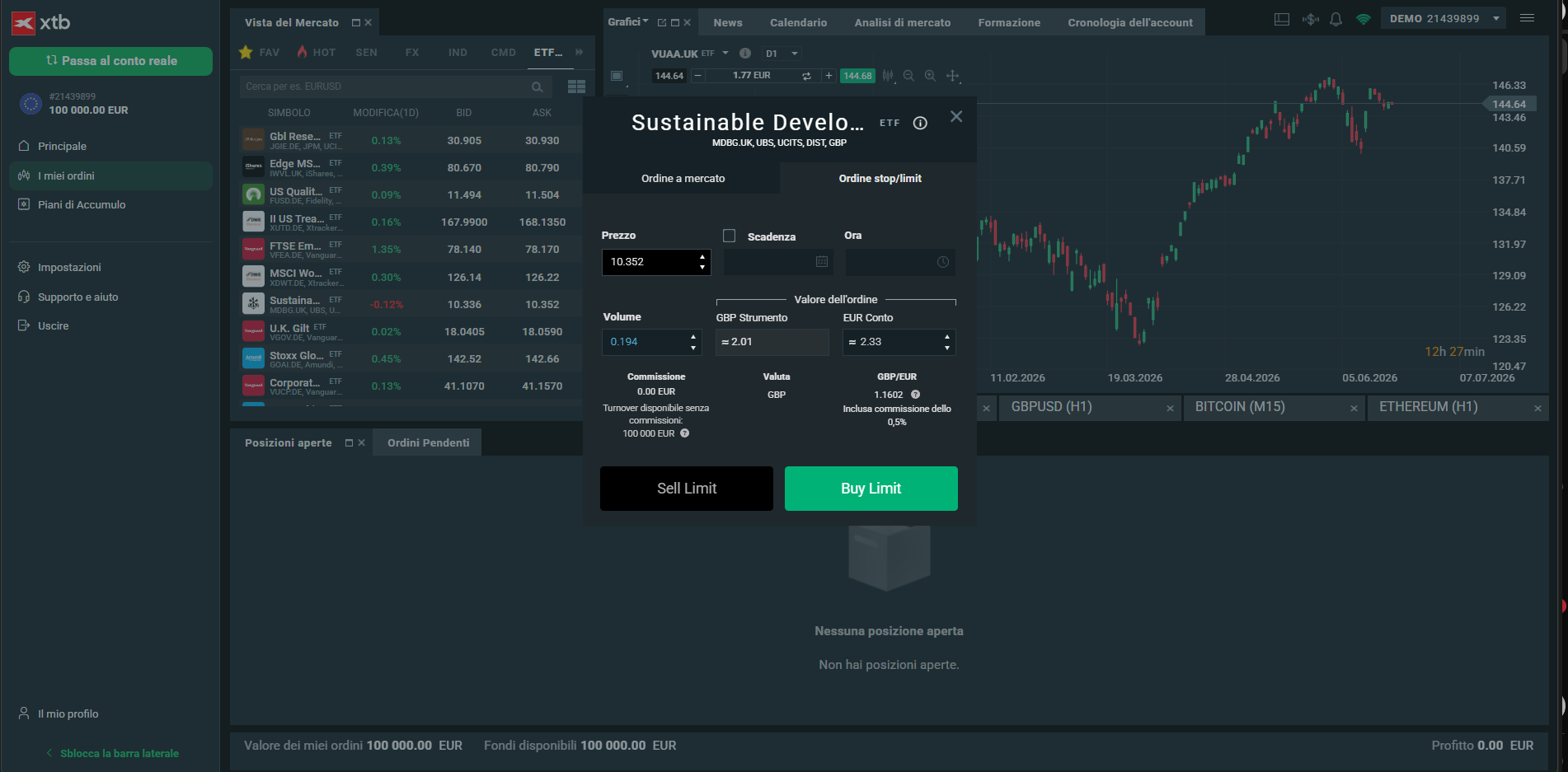Click the VUAA.UK chart info icon
This screenshot has height=772, width=1568.
[745, 53]
